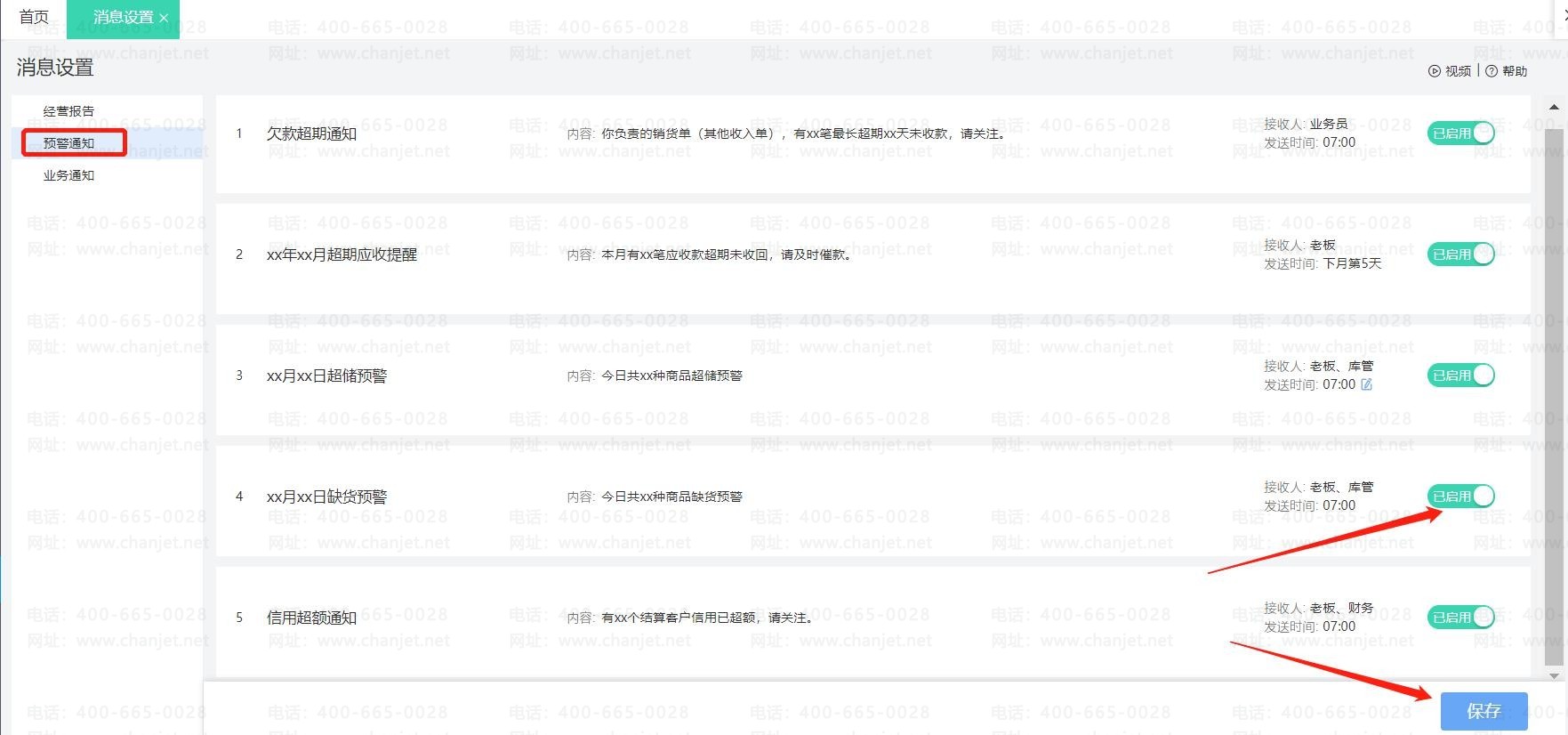Close the 消息设置 tab
This screenshot has height=735, width=1568.
coord(164,18)
